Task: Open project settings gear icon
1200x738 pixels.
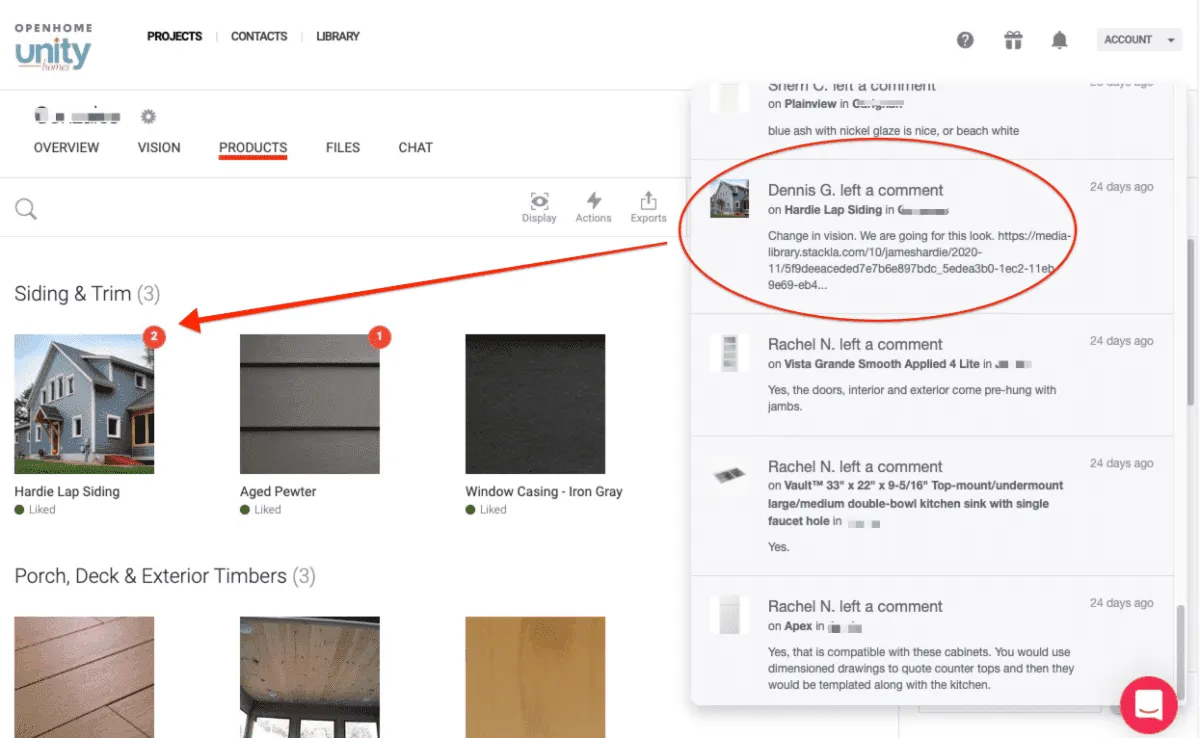Action: pos(148,117)
